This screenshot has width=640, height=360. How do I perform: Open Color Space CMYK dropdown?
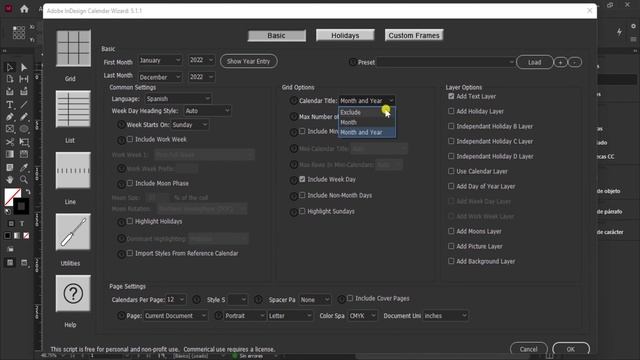362,316
